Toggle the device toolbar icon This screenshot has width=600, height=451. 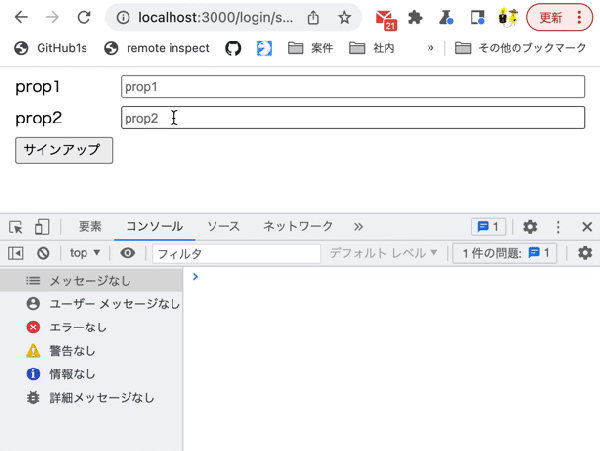pyautogui.click(x=42, y=227)
